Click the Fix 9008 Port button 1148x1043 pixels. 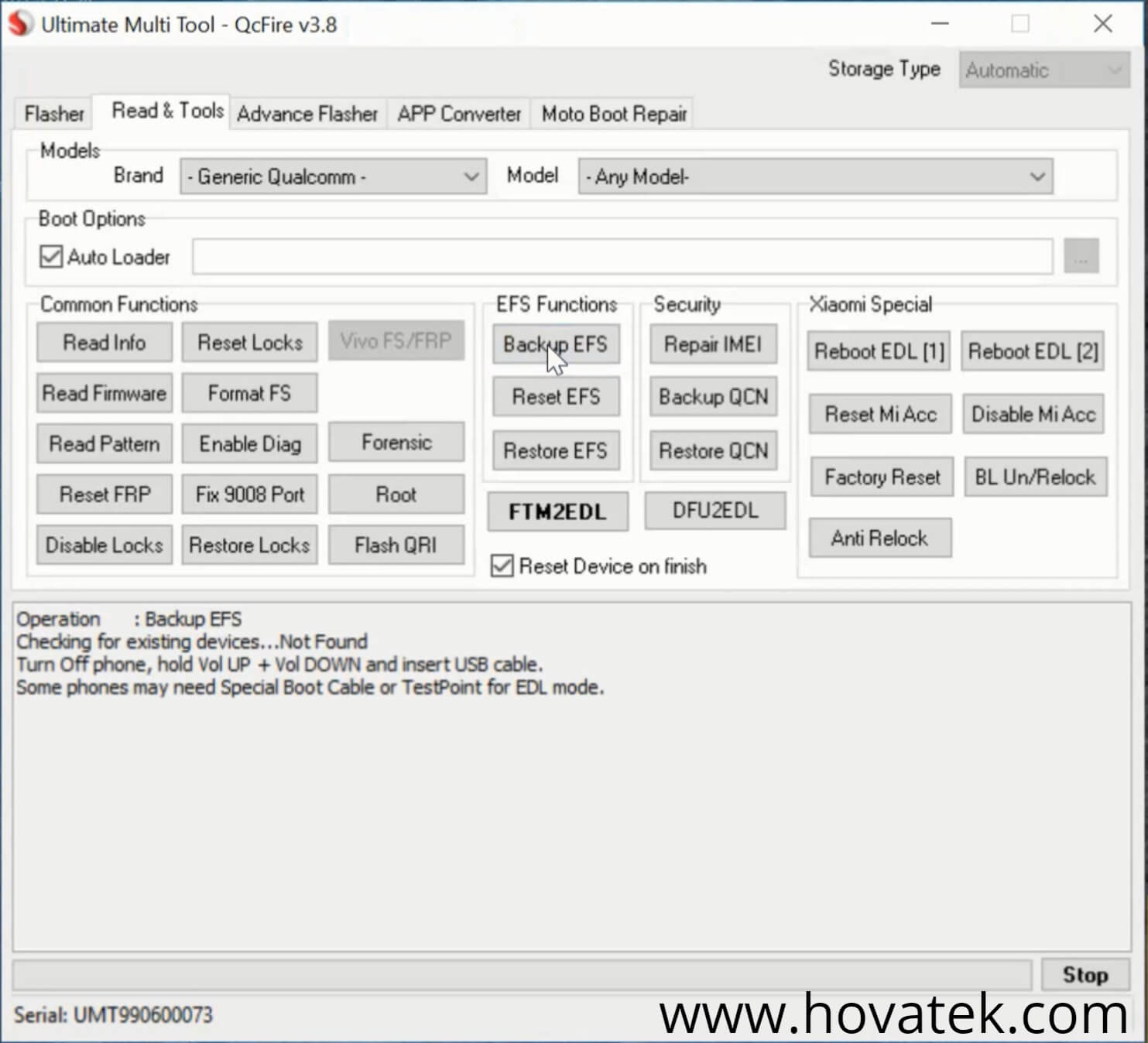click(250, 494)
